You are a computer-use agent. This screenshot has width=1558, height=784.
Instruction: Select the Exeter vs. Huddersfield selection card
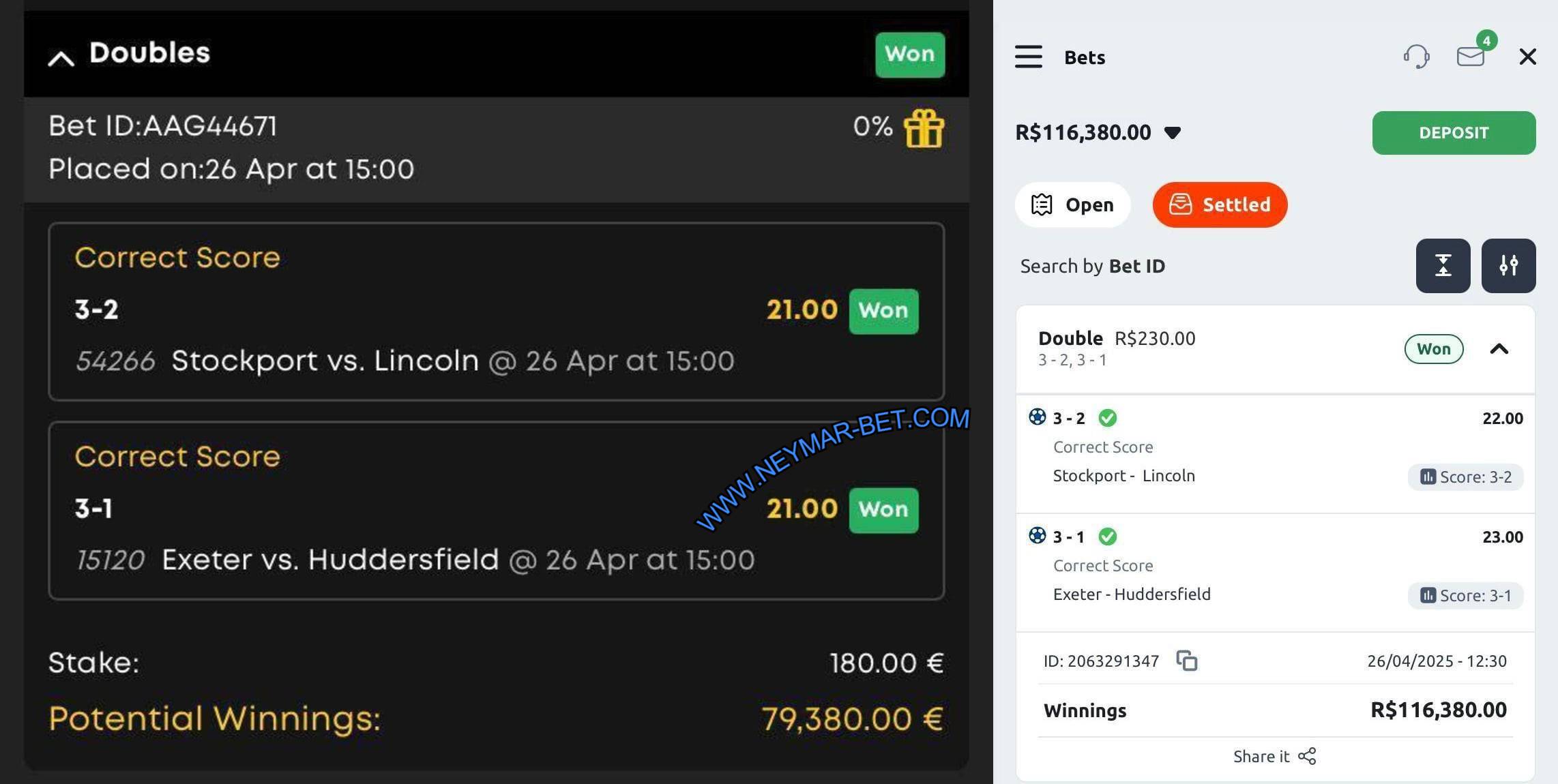pos(497,511)
